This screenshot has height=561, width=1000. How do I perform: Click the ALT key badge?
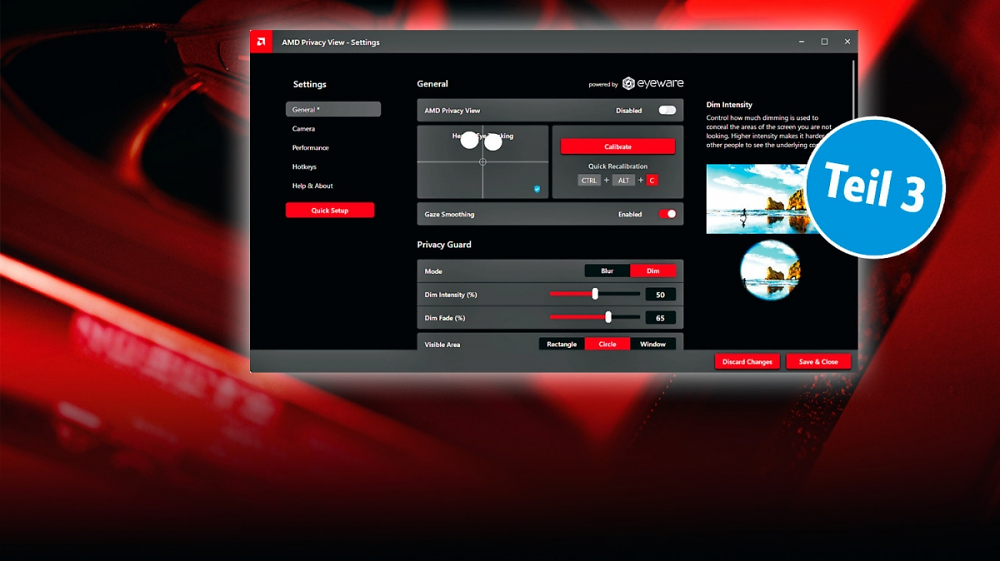tap(623, 180)
